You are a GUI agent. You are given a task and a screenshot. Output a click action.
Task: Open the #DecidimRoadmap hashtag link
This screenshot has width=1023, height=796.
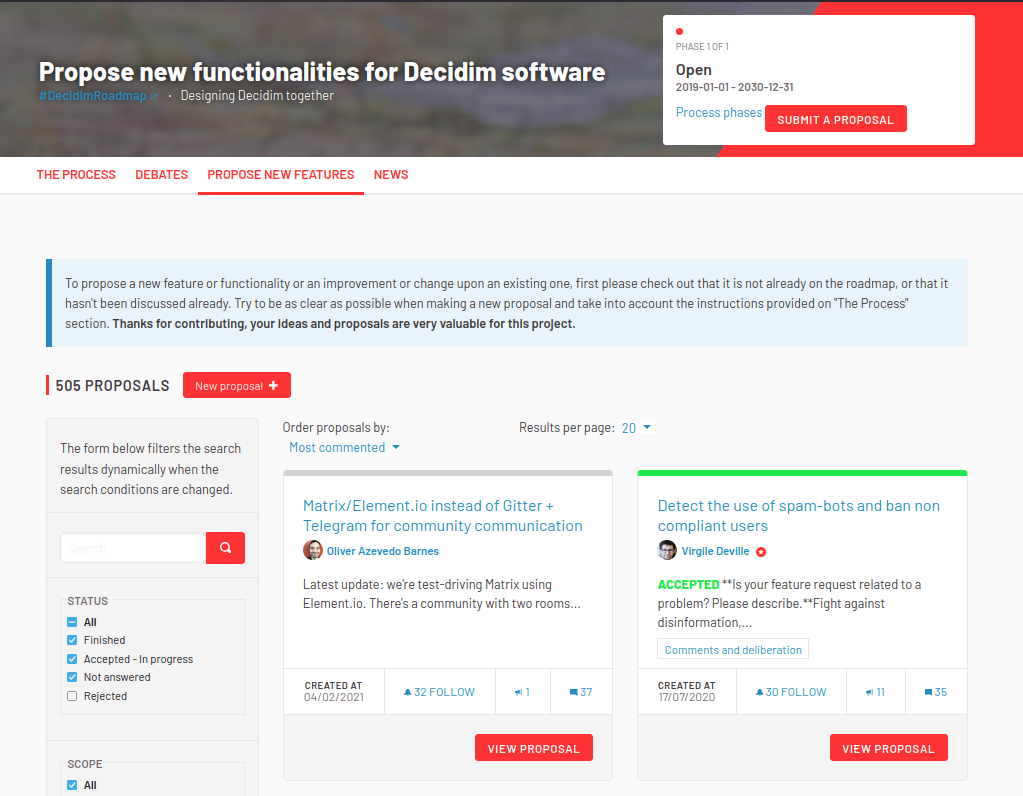93,96
